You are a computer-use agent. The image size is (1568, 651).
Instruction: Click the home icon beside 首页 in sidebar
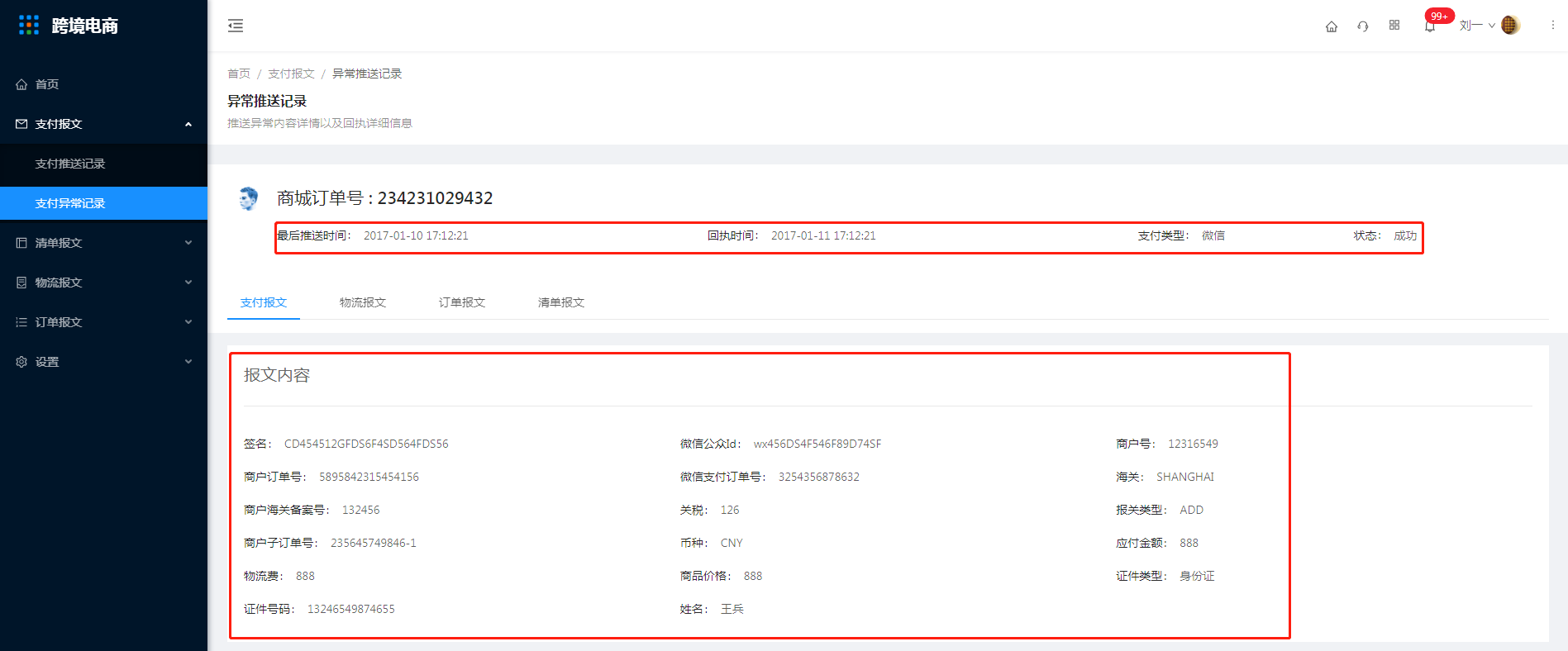coord(21,84)
